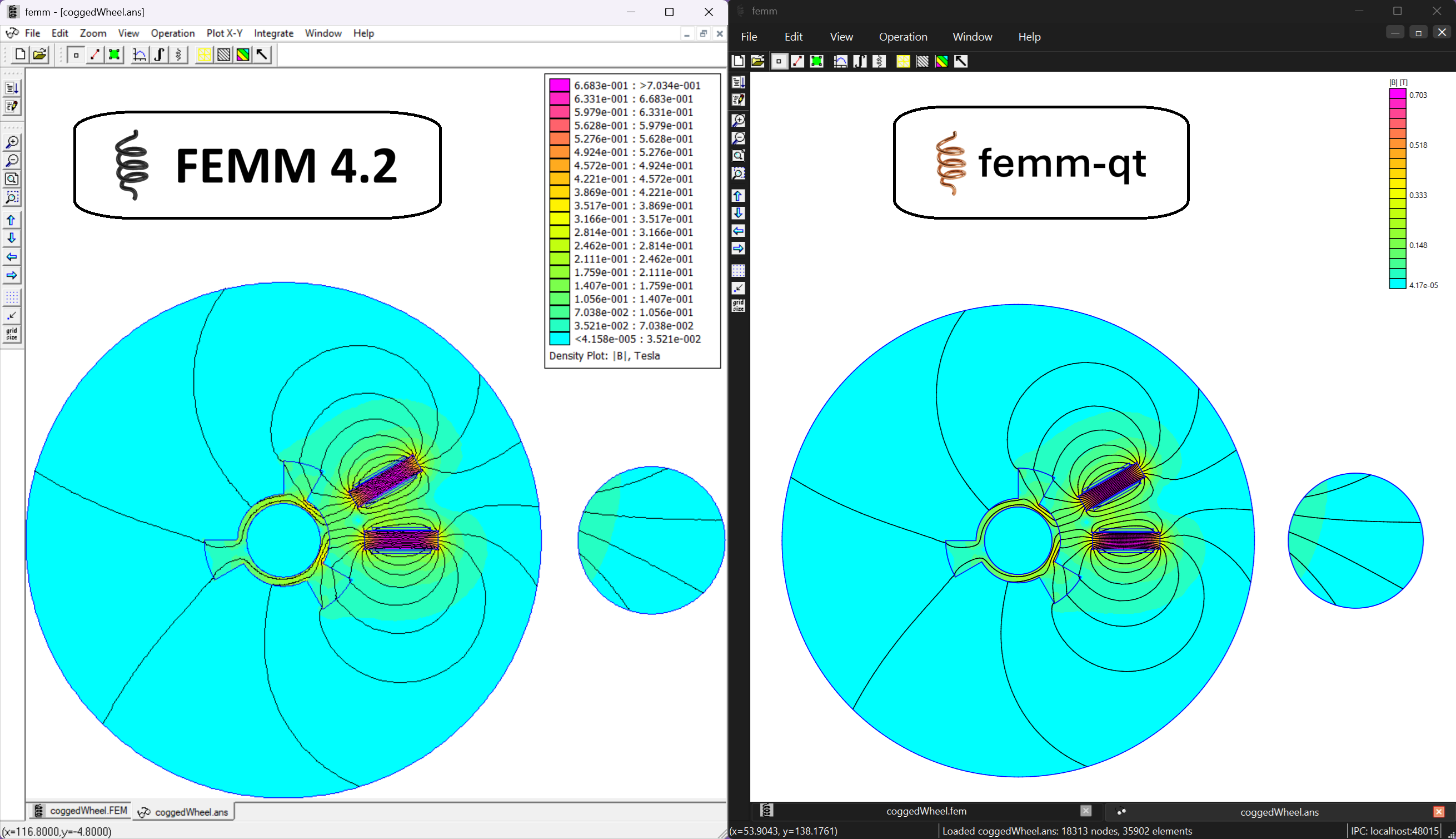Select green area mode in FEMM 4.2 toolbar
The width and height of the screenshot is (1456, 839).
point(114,54)
